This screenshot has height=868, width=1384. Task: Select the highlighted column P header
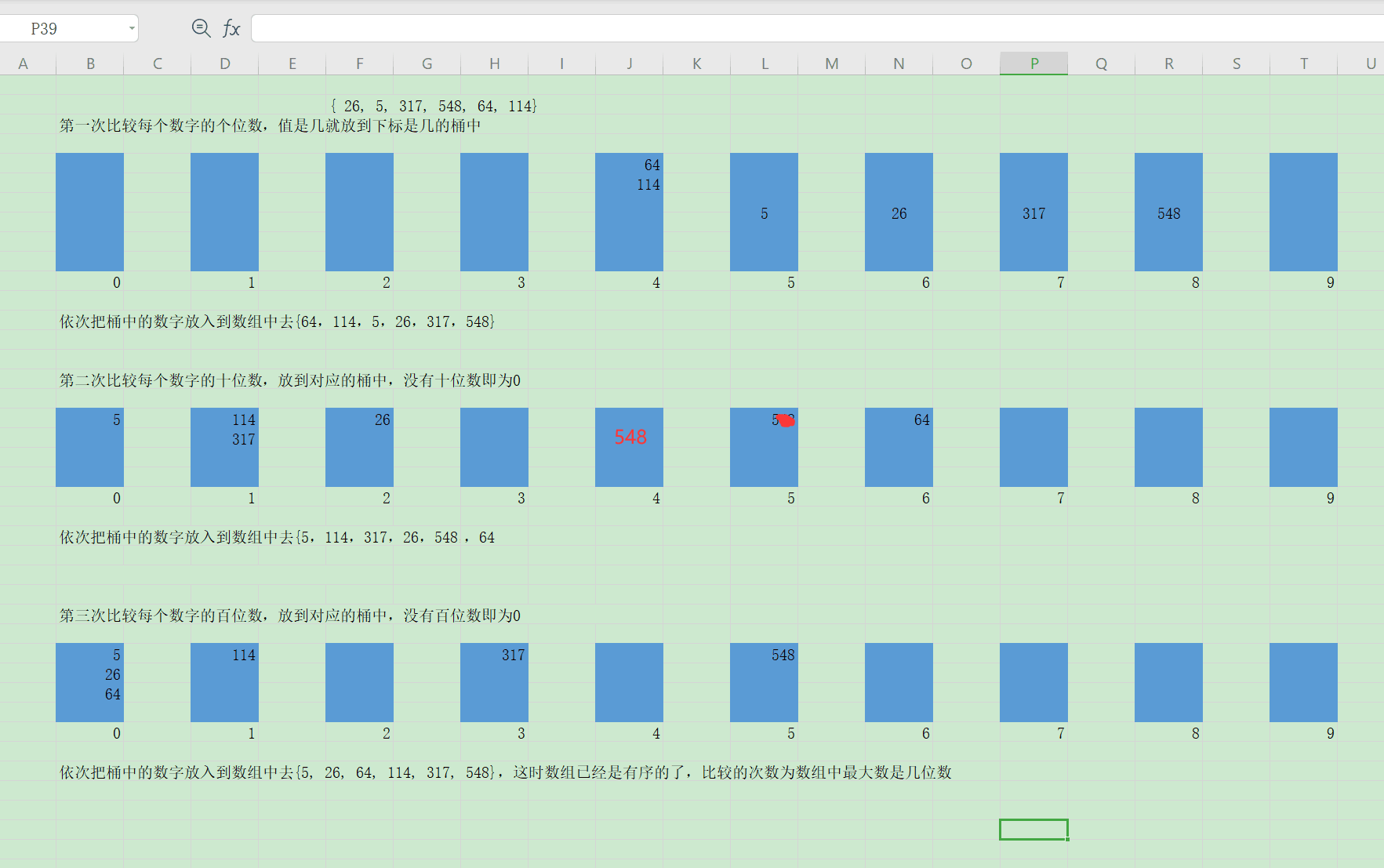[x=1033, y=64]
